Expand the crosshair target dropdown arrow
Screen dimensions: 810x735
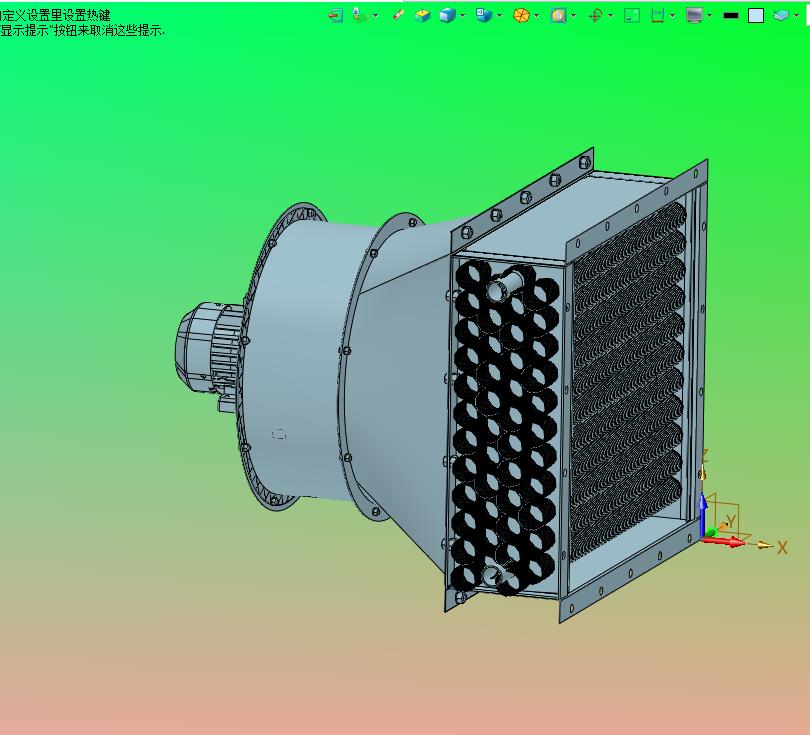click(x=611, y=16)
